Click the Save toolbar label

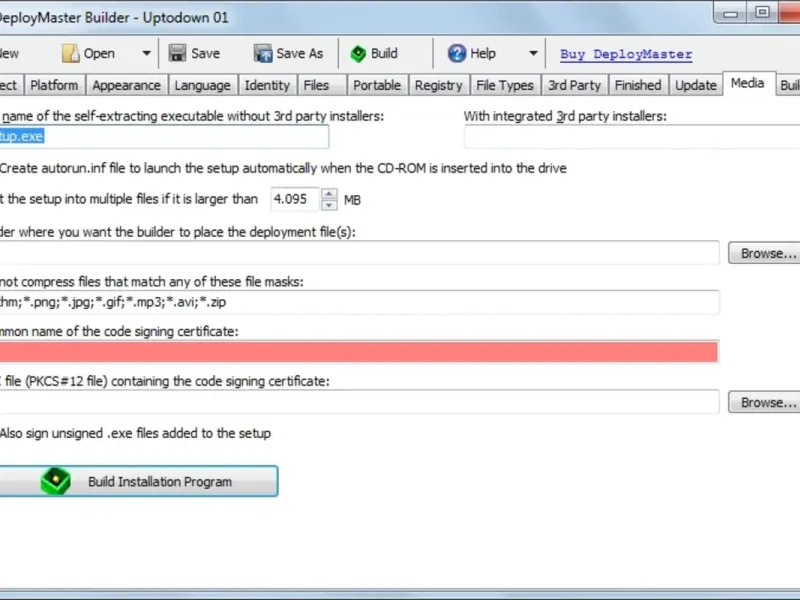click(206, 54)
